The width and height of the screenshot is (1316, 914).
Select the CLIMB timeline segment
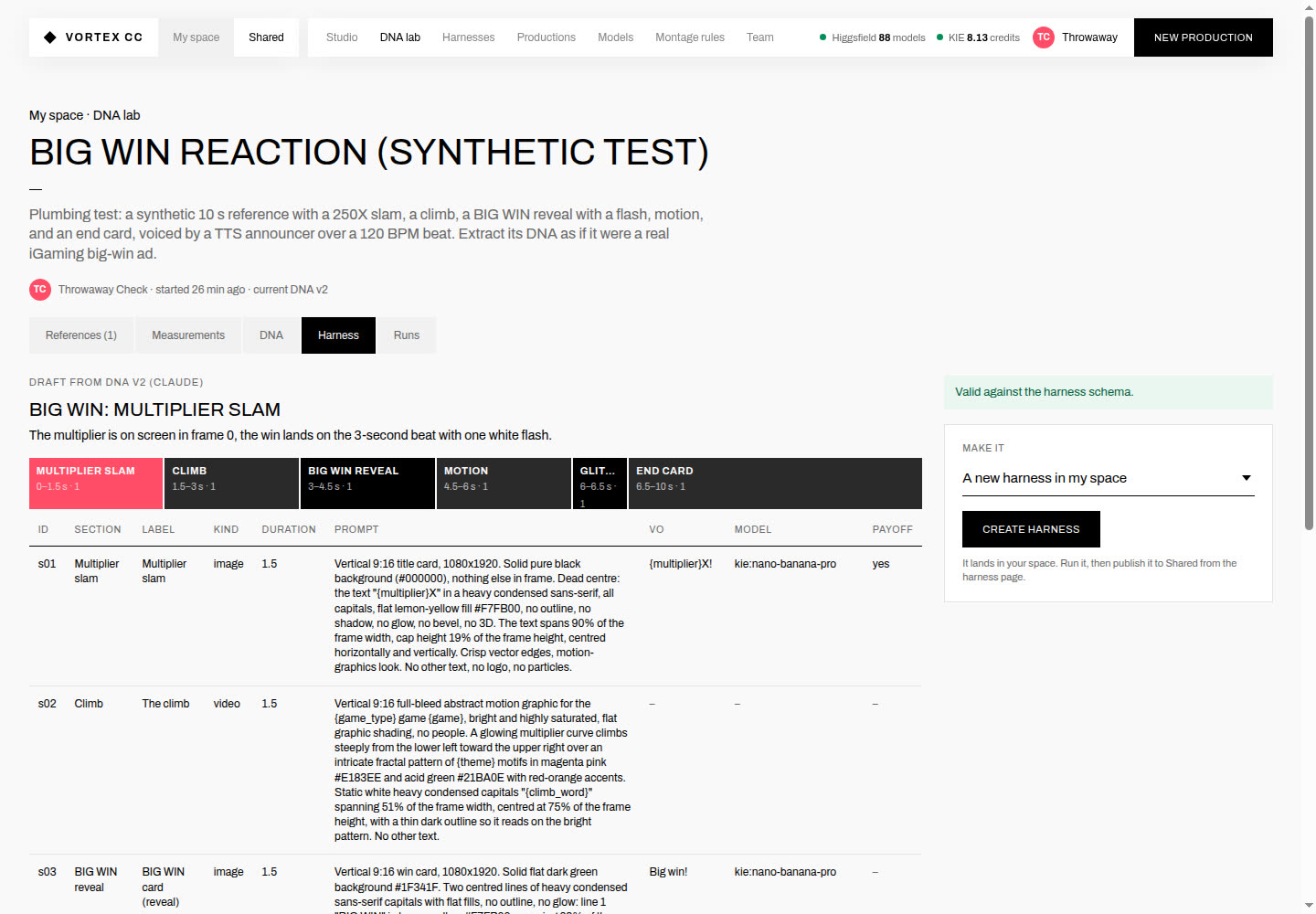[x=232, y=484]
